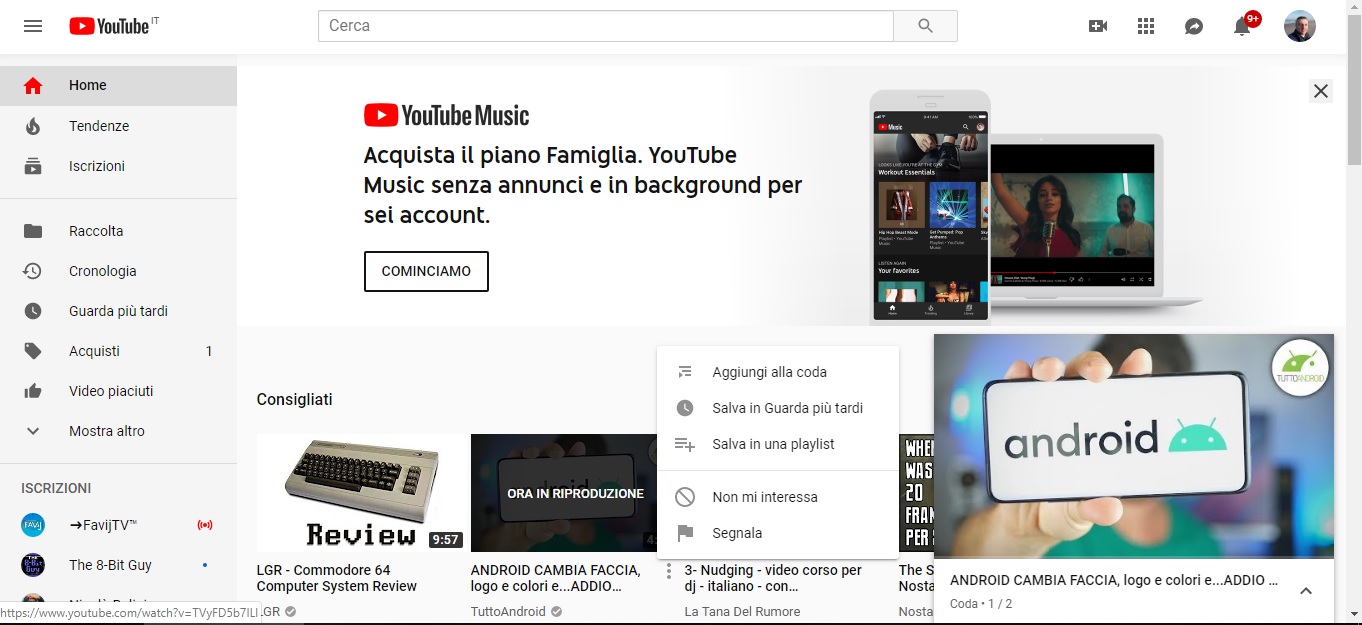Click the ISCRIZIONI section header
Viewport: 1362px width, 625px height.
coord(56,488)
